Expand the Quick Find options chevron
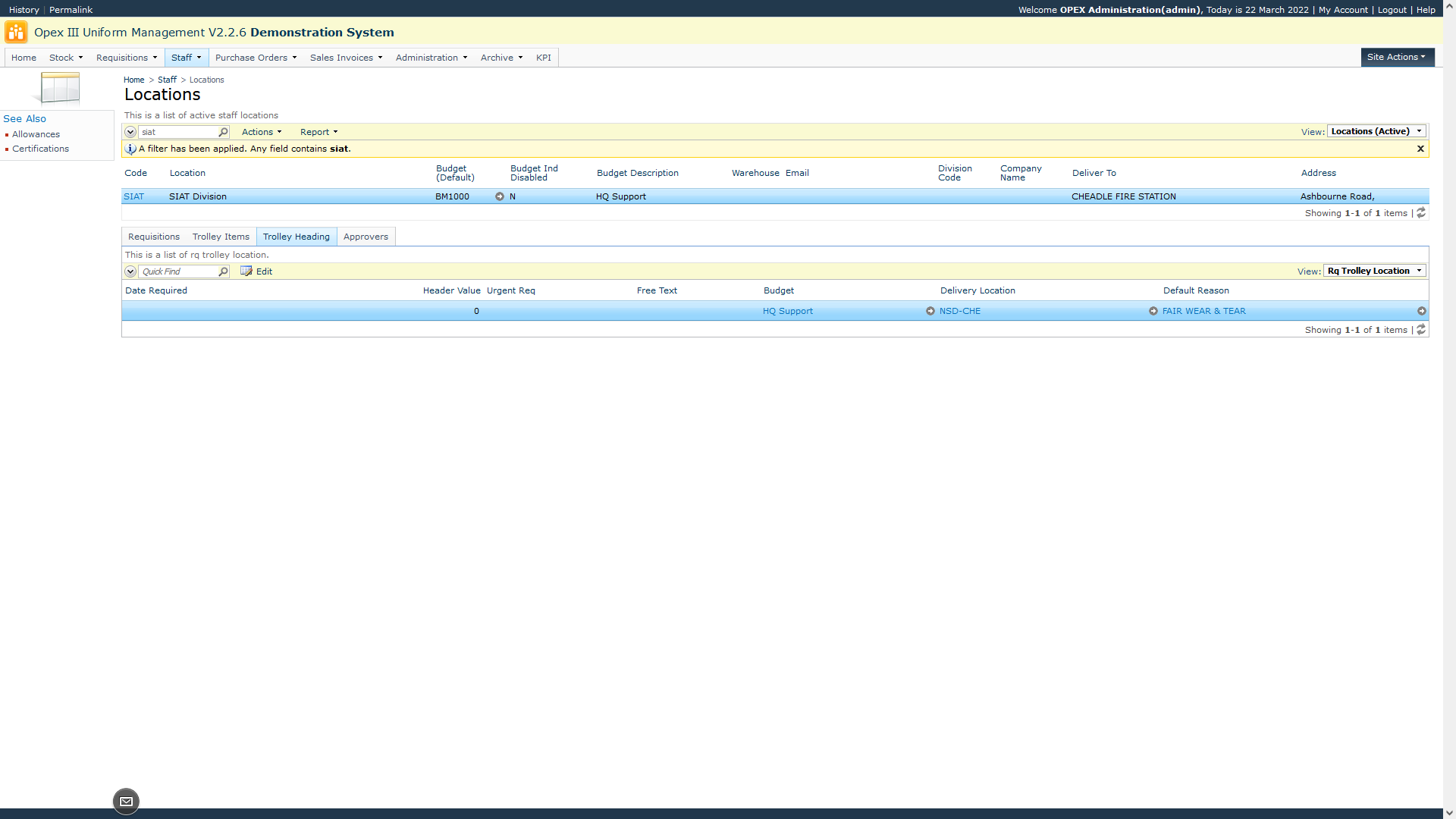This screenshot has width=1456, height=819. pos(130,271)
